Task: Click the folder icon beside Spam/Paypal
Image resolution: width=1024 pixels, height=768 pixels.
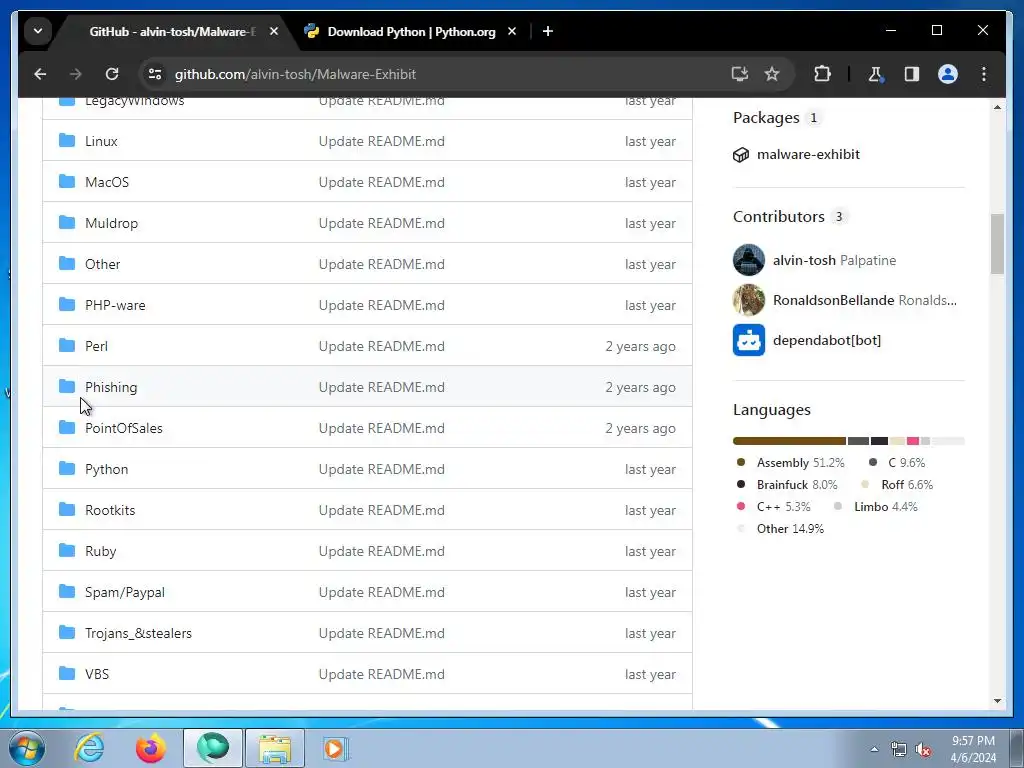Action: (67, 592)
